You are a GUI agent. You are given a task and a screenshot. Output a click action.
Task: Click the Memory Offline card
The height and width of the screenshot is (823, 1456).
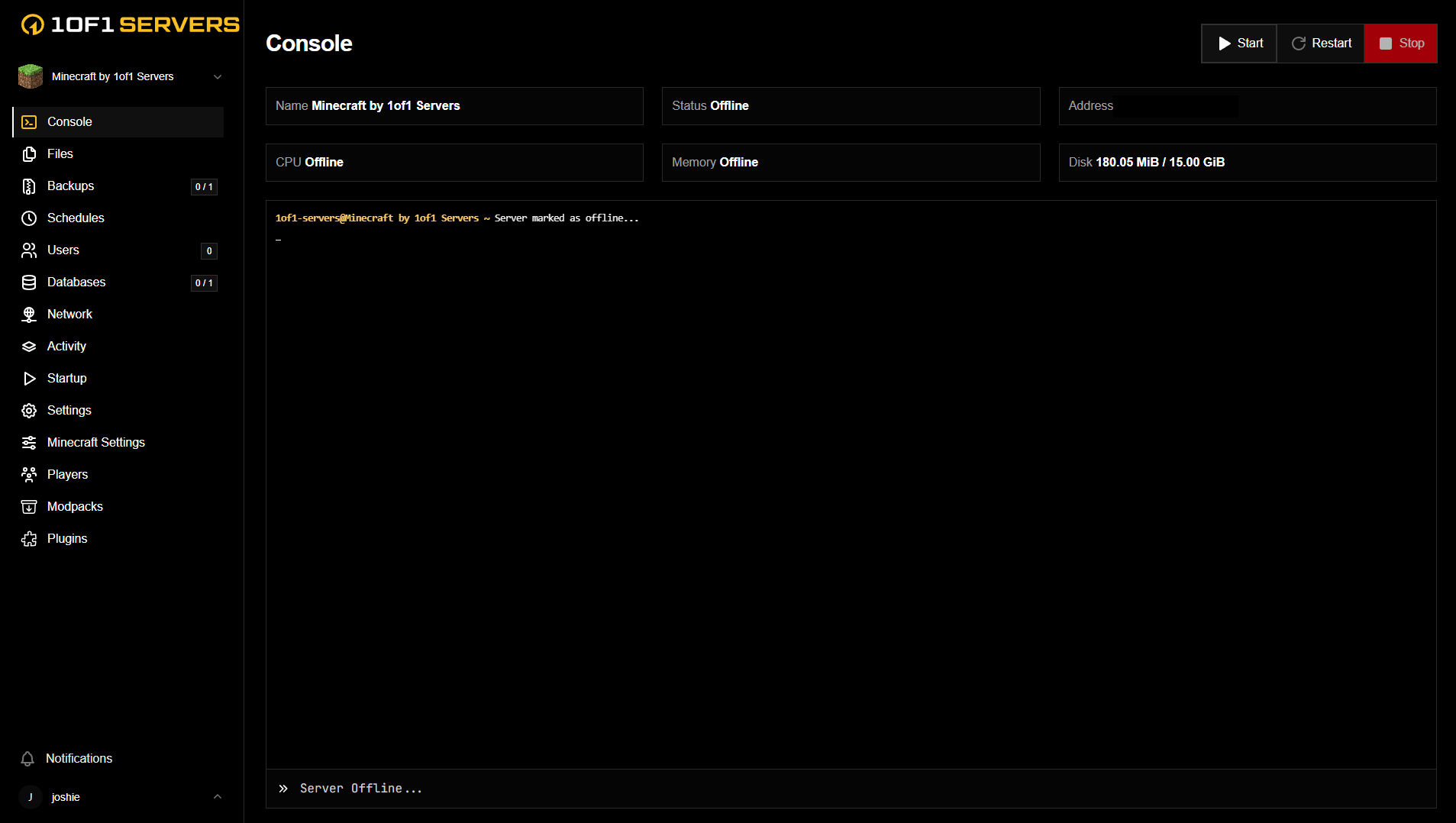[x=851, y=163]
